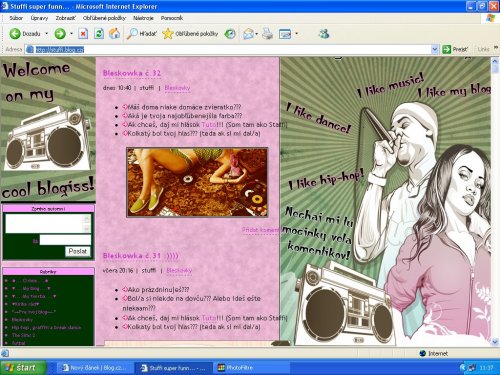Click the Poslat button
500x375 pixels.
click(x=77, y=251)
